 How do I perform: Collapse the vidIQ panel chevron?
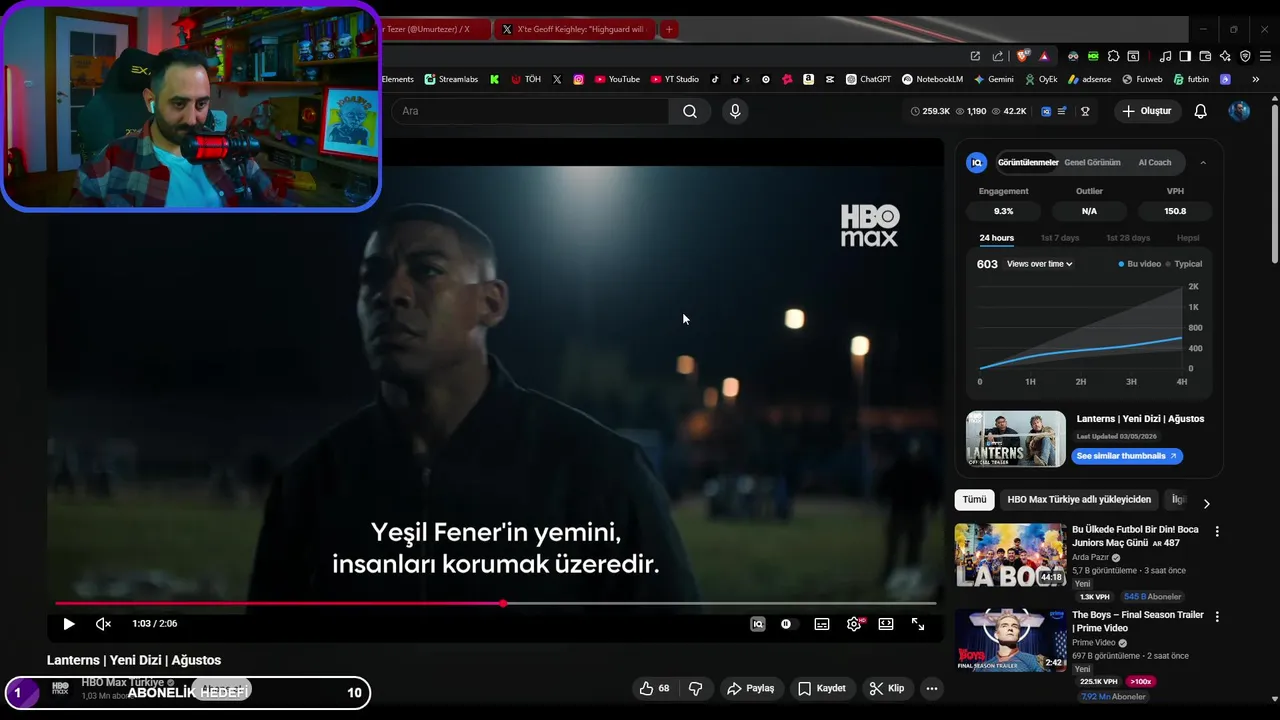click(x=1203, y=162)
